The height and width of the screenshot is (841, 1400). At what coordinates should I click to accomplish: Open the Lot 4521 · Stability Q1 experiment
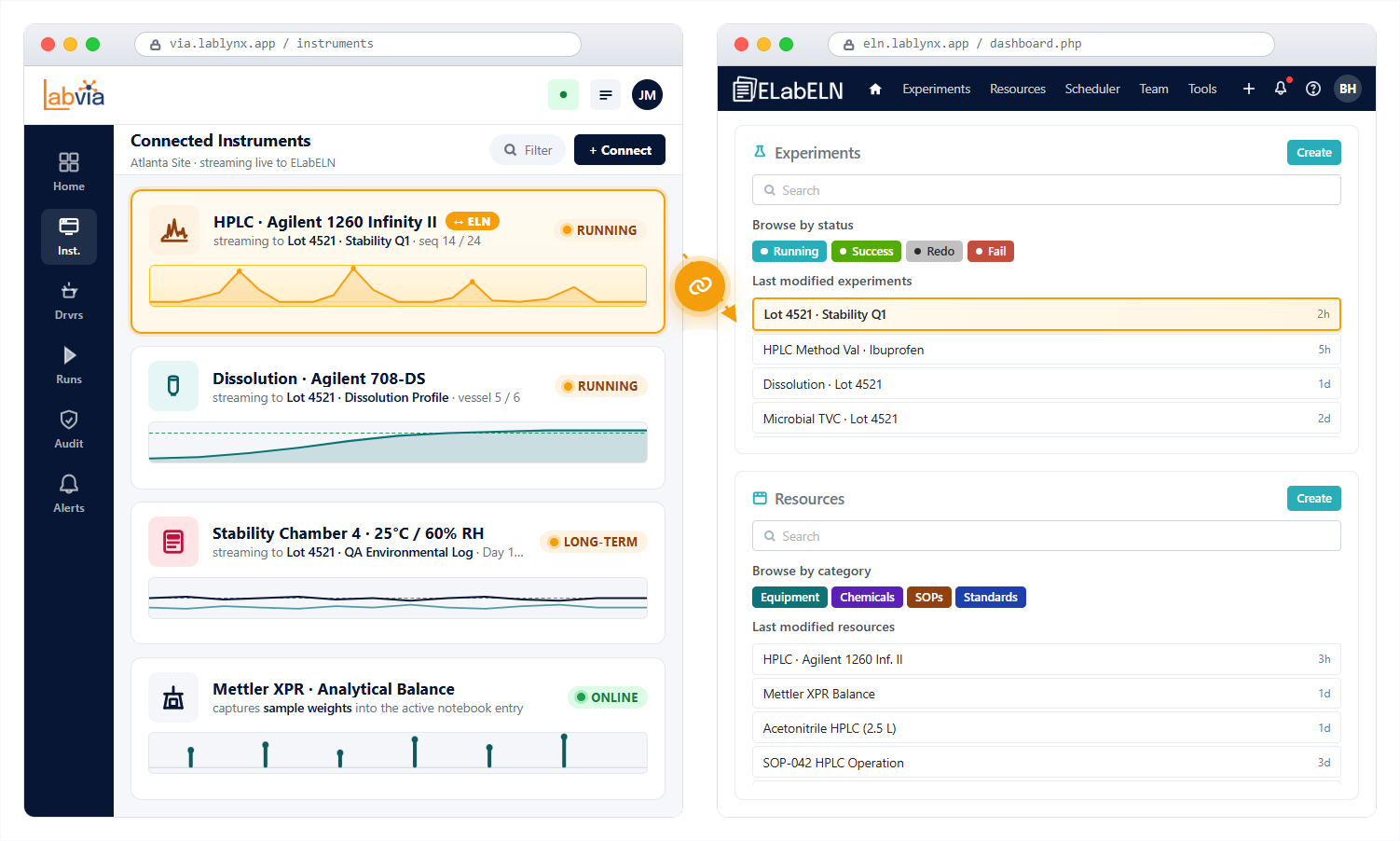(x=1047, y=314)
